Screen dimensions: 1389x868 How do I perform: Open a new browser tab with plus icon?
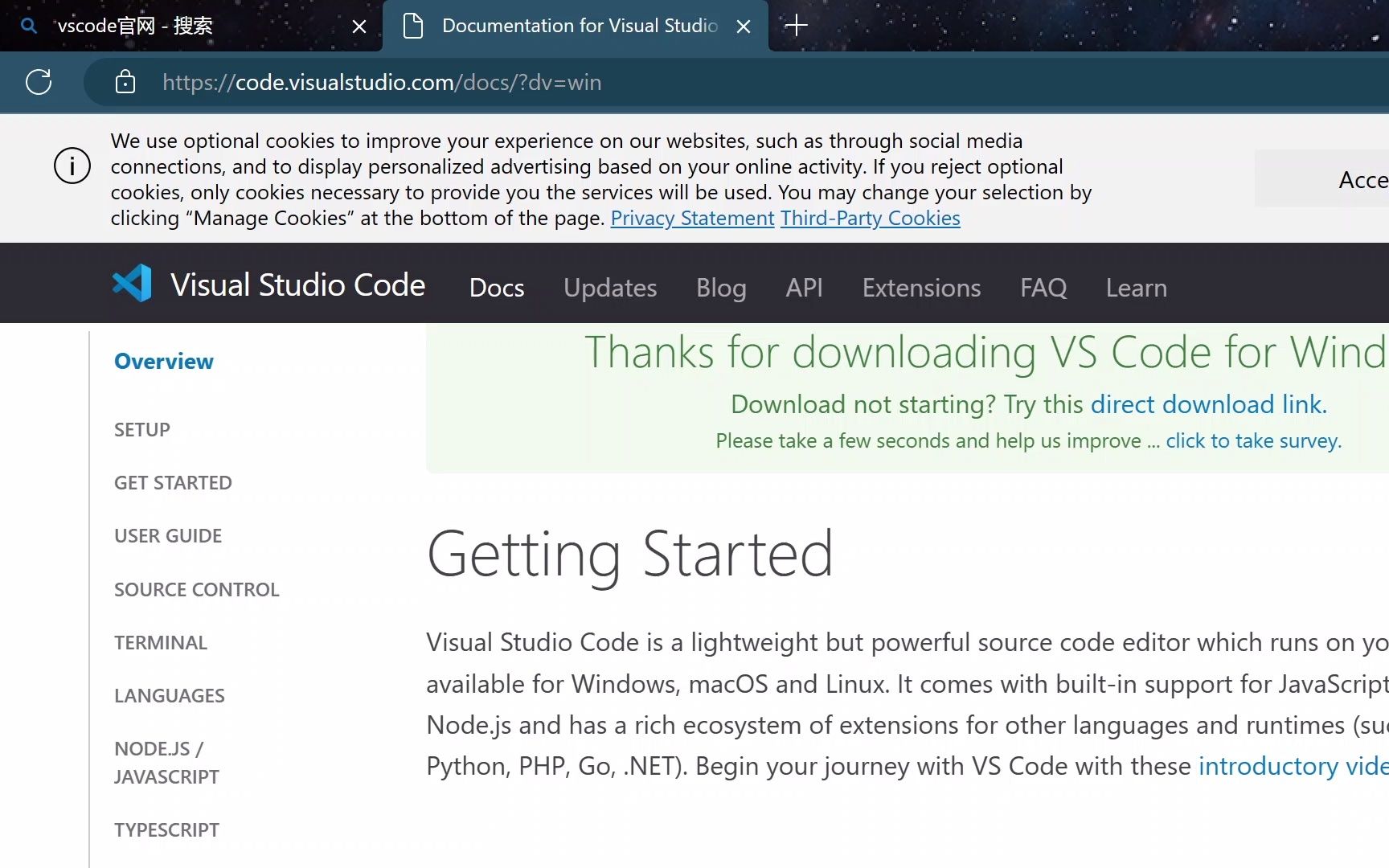[x=796, y=26]
